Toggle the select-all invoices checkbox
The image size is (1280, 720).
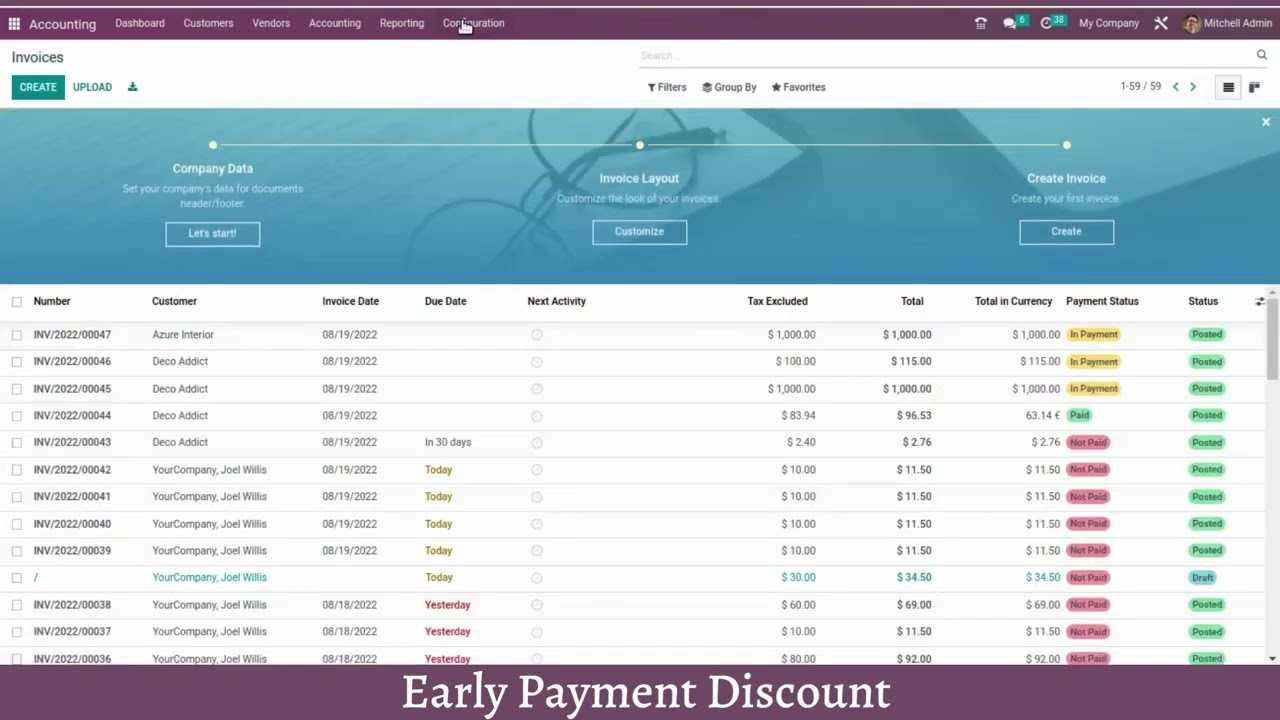click(x=17, y=301)
